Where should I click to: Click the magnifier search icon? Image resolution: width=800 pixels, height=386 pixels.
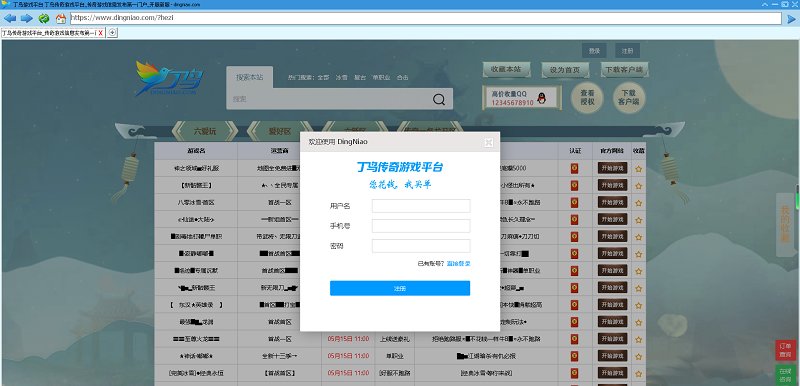coord(439,99)
